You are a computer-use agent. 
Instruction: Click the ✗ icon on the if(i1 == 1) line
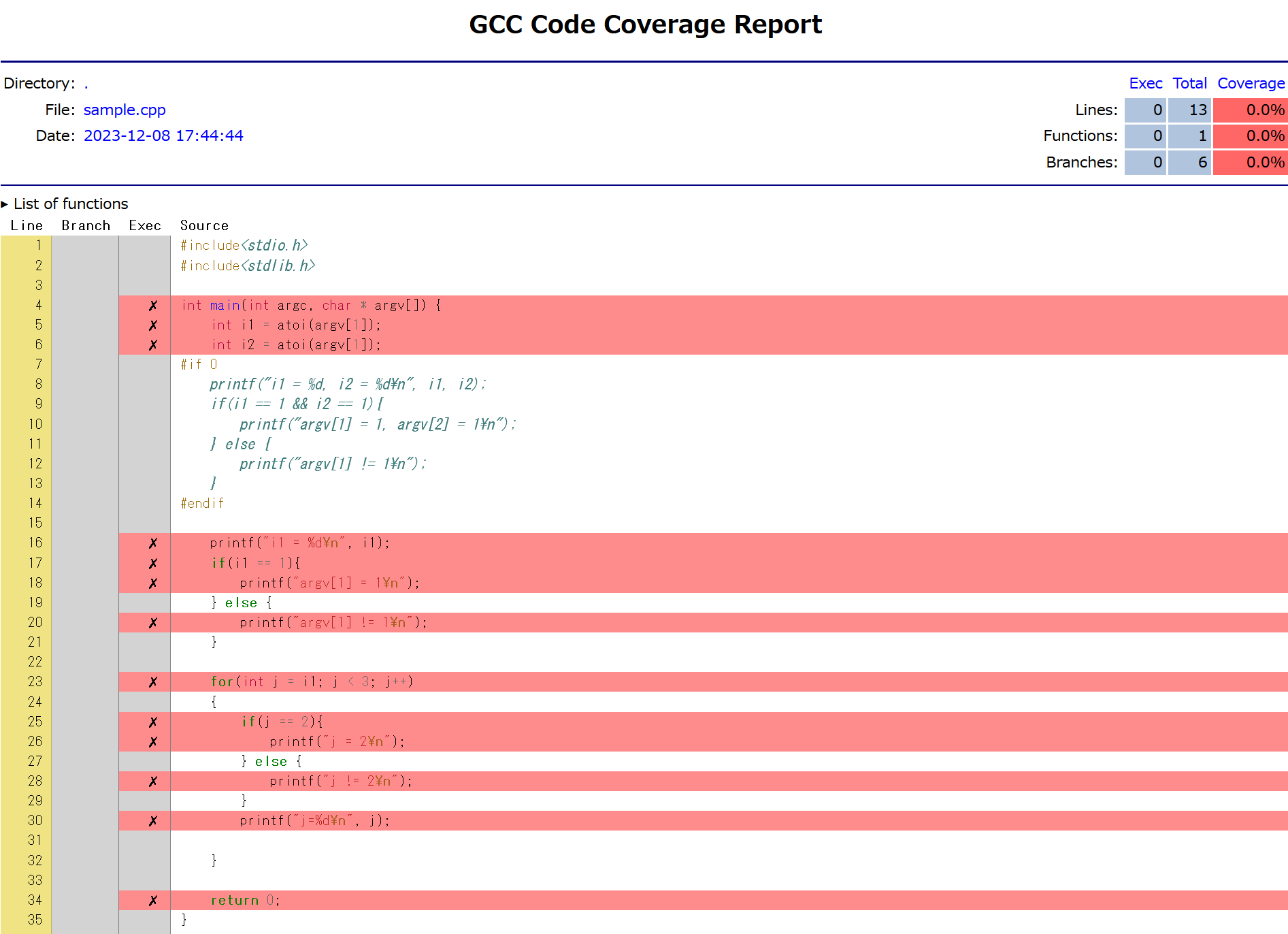[153, 563]
